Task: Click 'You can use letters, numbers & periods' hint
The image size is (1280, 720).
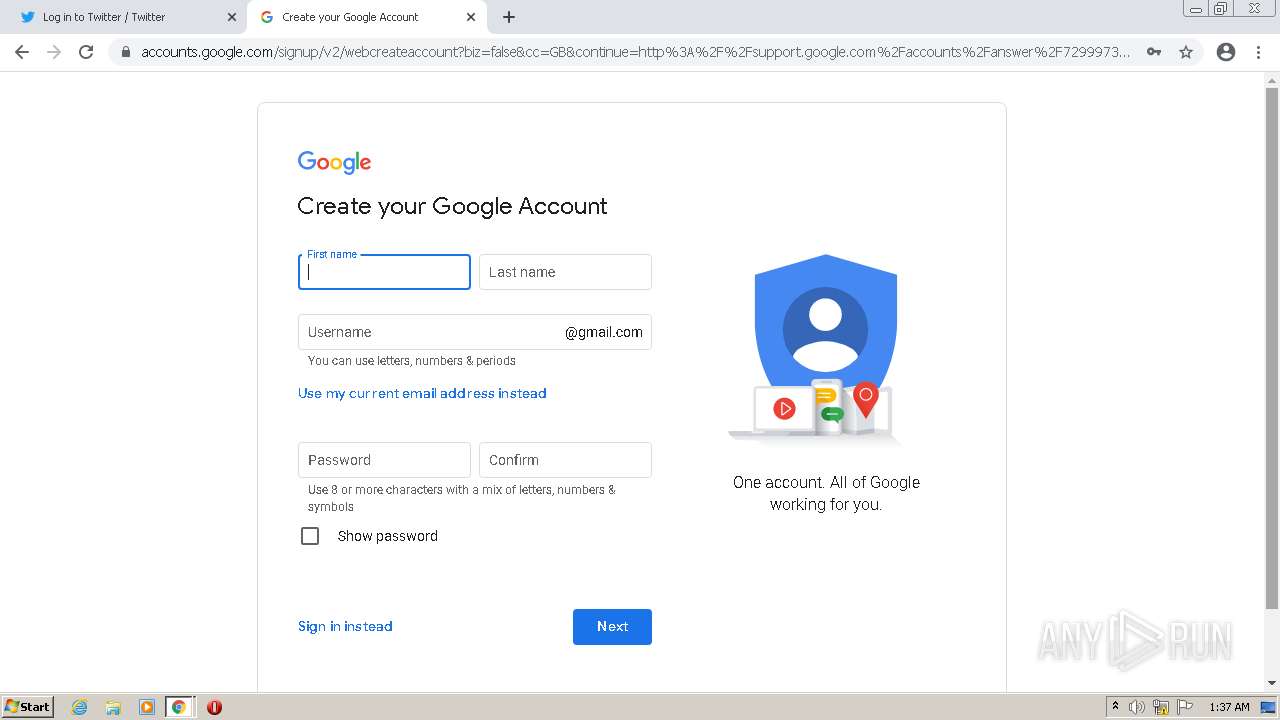Action: (x=412, y=361)
